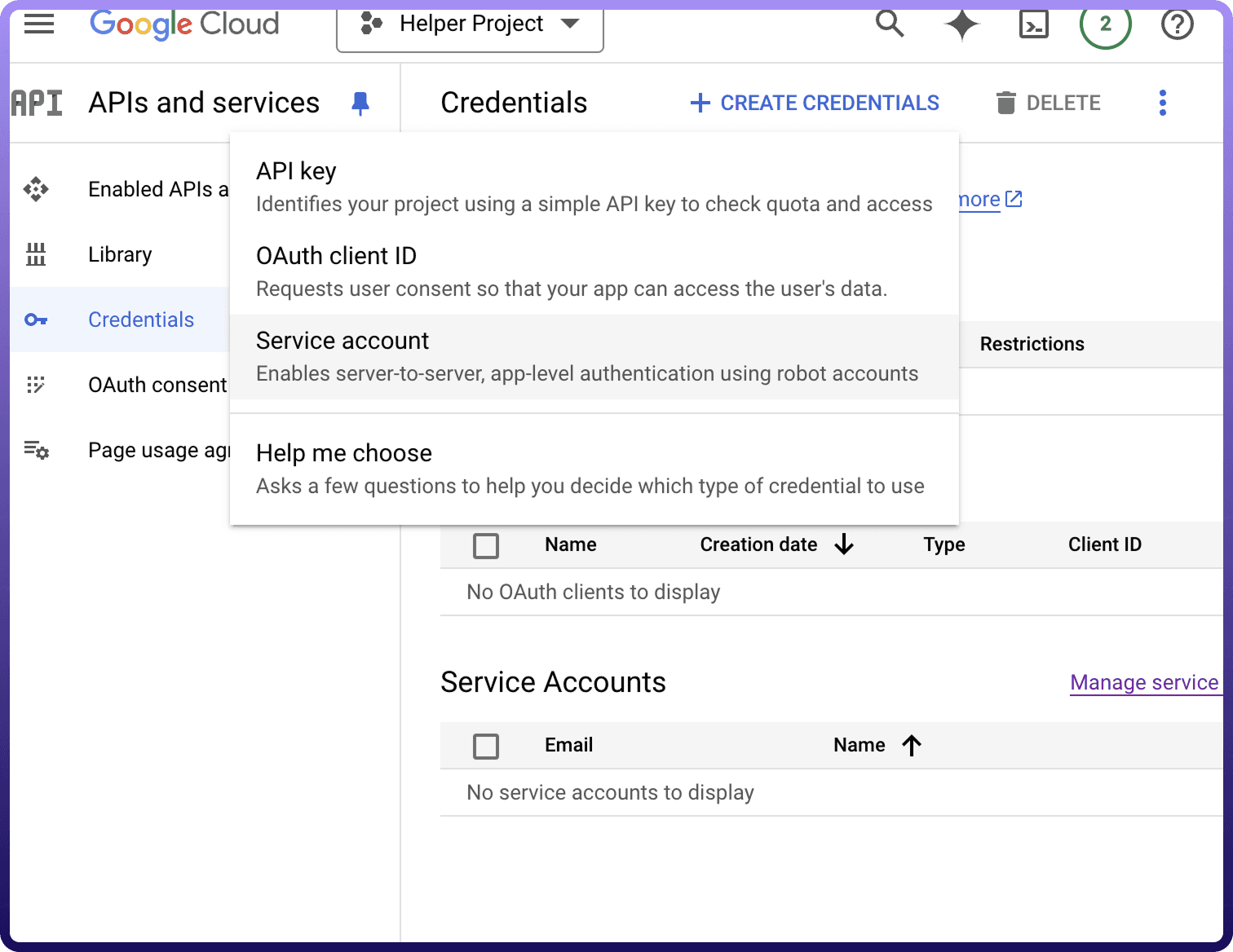Activate Cloud Shell terminal icon
Image resolution: width=1233 pixels, height=952 pixels.
1033,24
